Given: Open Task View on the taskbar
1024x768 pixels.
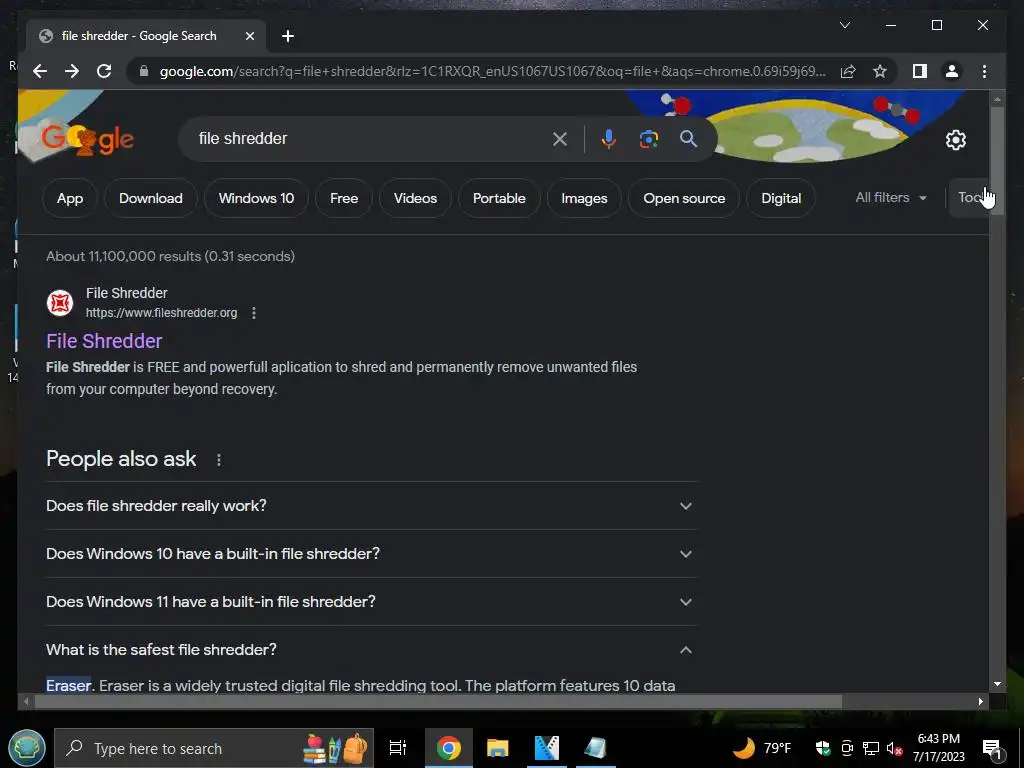Looking at the screenshot, I should pos(397,748).
